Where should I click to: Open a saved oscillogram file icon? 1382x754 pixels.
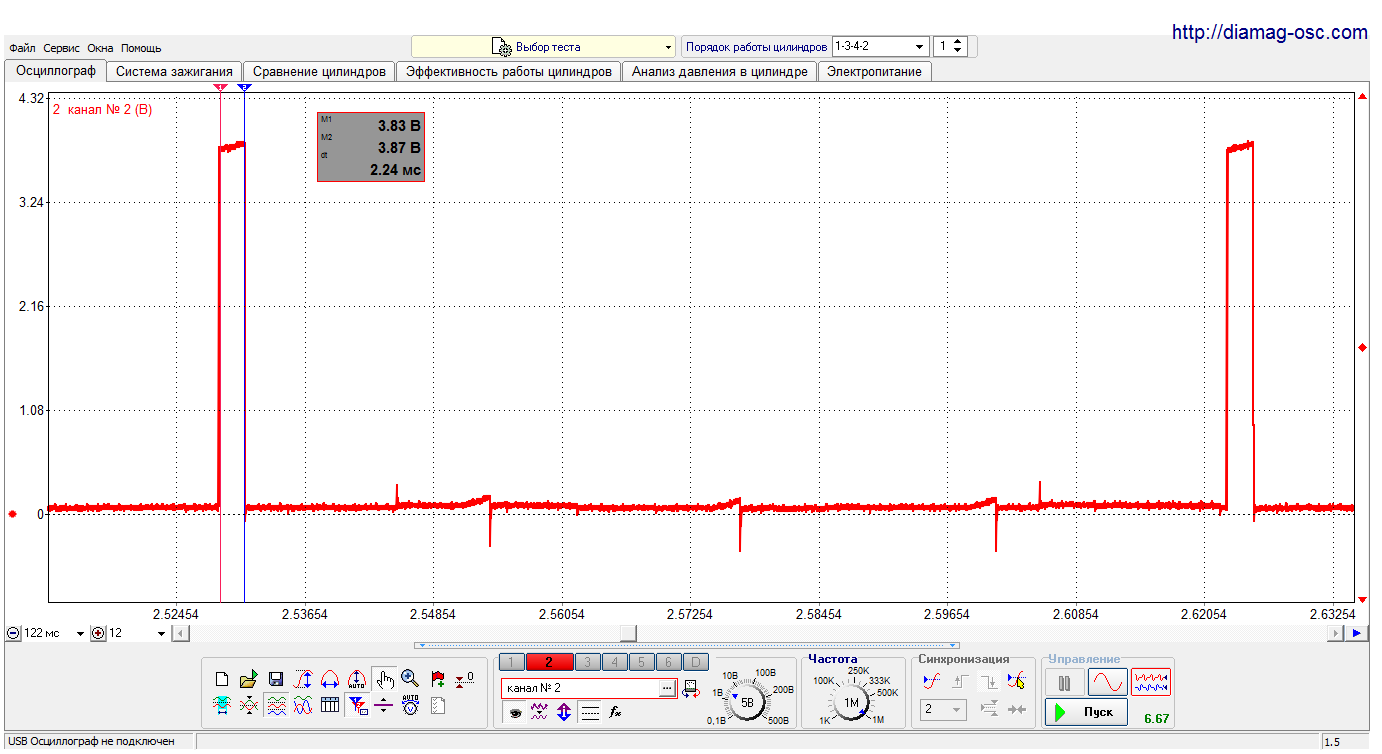[249, 679]
